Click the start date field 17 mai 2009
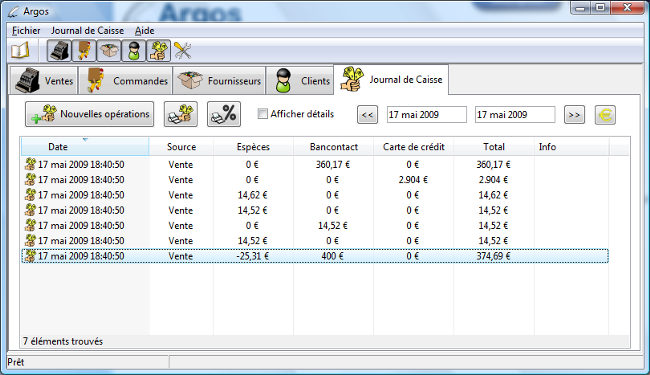The width and height of the screenshot is (650, 375). 427,115
